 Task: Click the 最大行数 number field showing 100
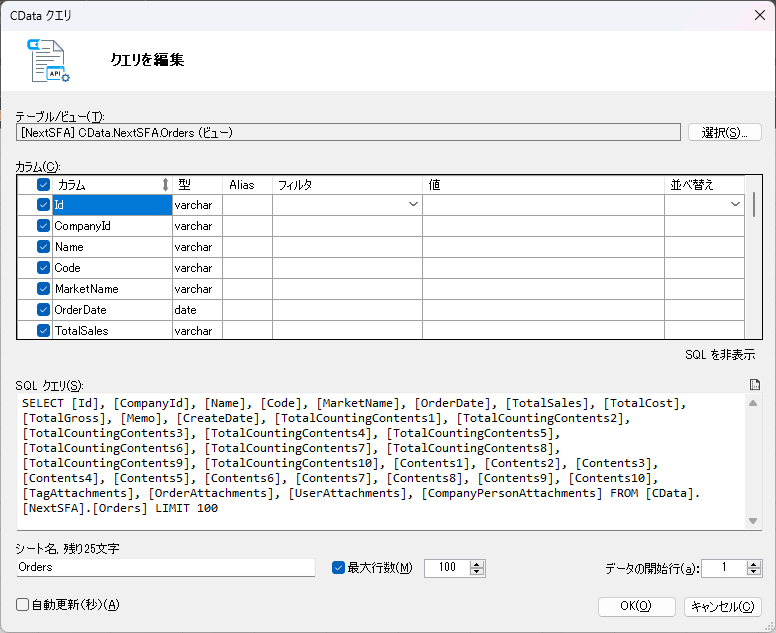(x=447, y=568)
